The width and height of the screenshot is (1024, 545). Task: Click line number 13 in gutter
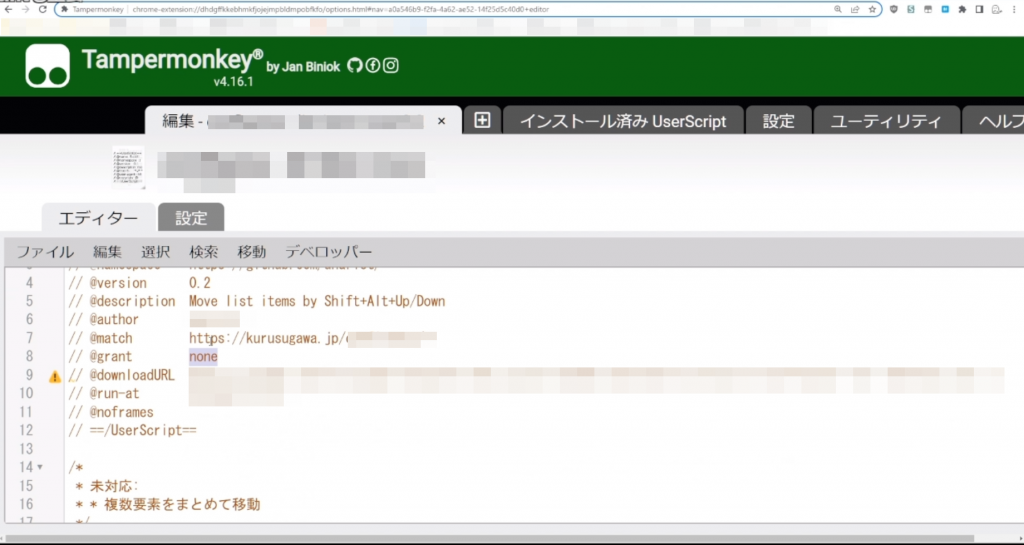(26, 449)
